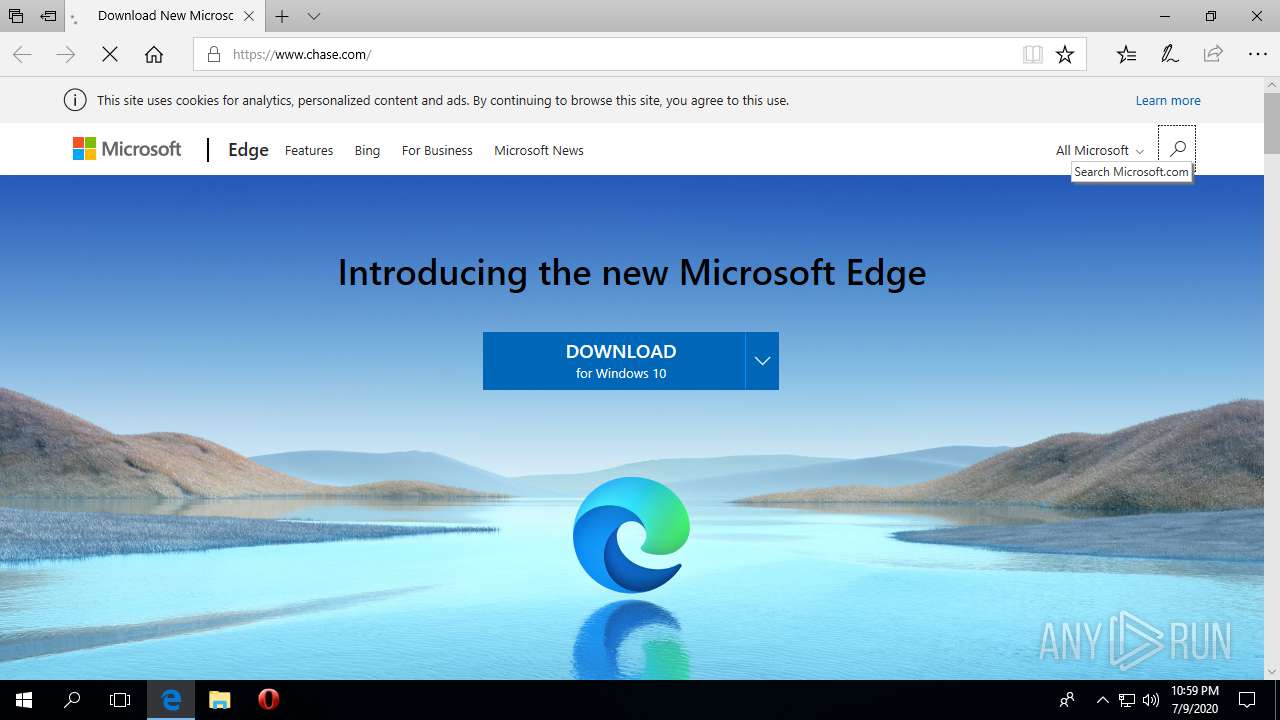Click the Microsoft logo
1280x720 pixels.
click(127, 149)
